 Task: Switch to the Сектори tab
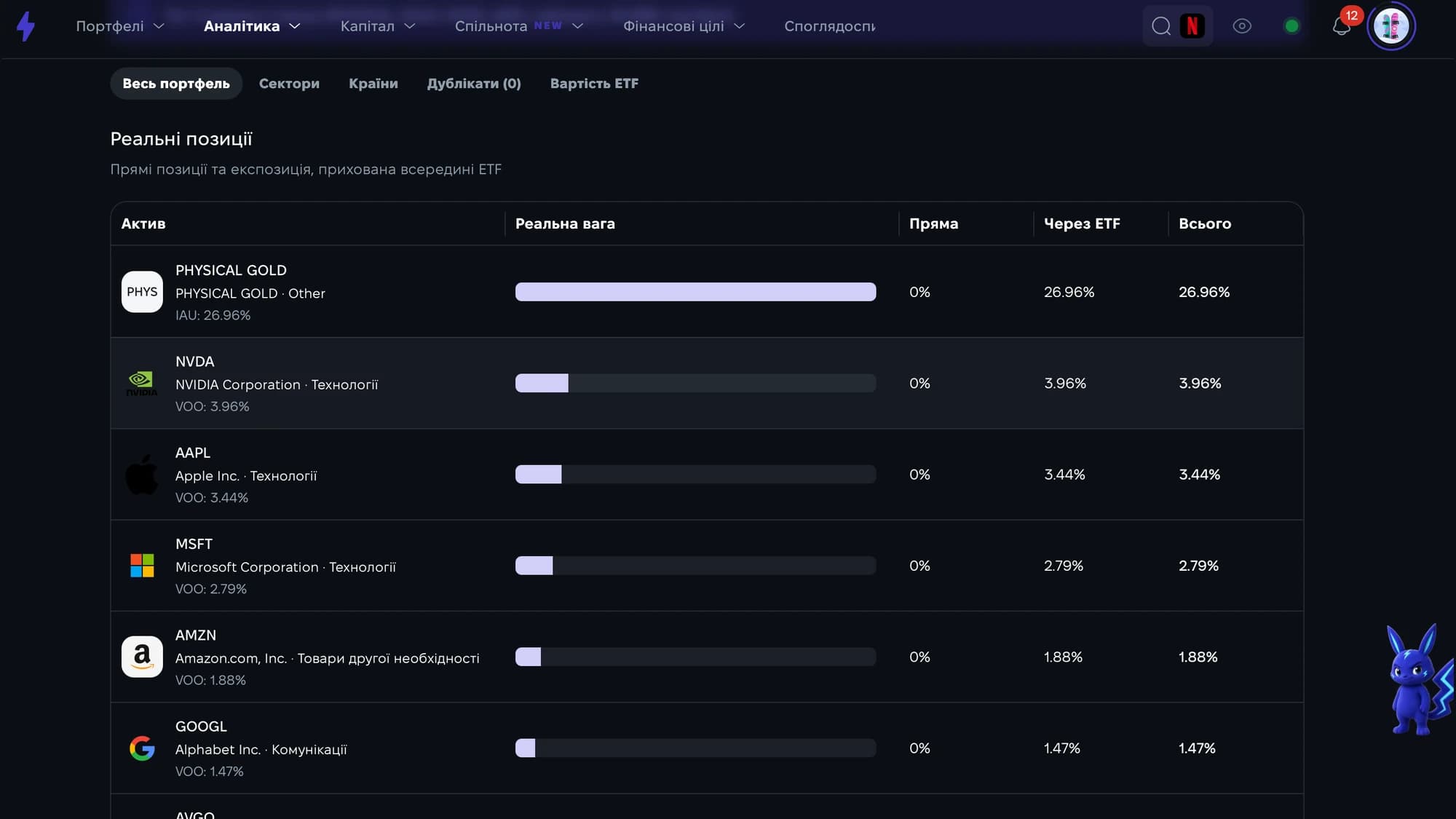[x=289, y=84]
